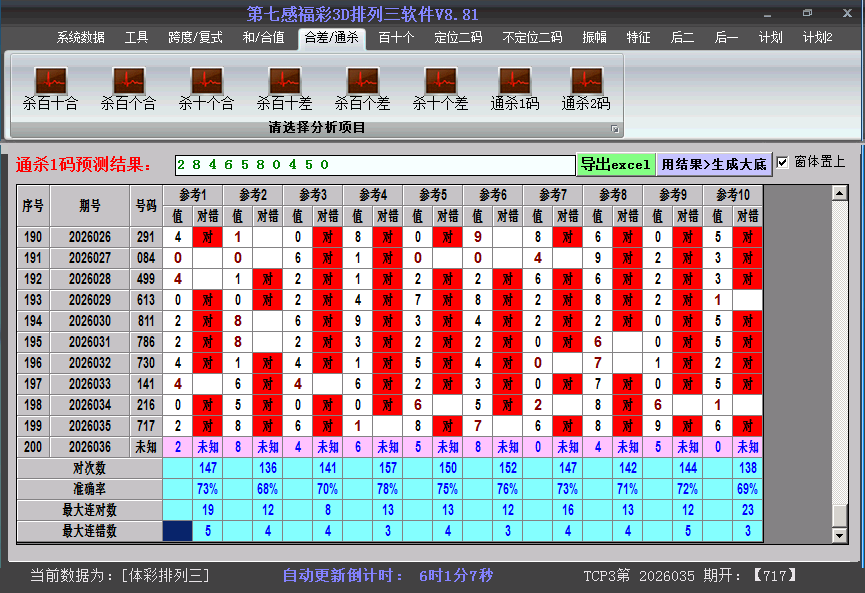865x593 pixels.
Task: Click the 导出excel export button
Action: click(617, 162)
